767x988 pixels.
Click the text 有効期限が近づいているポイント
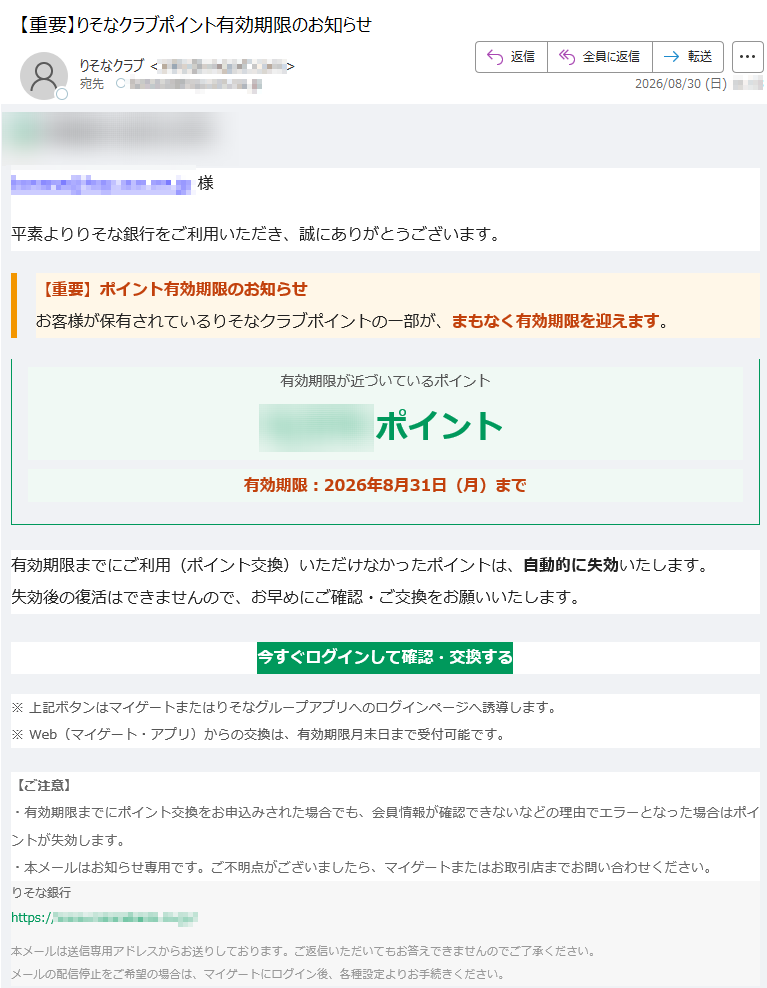(385, 381)
